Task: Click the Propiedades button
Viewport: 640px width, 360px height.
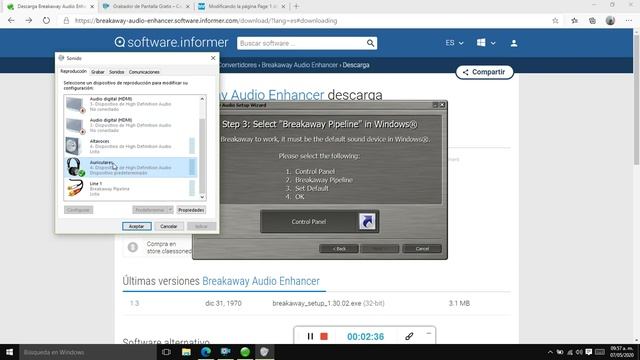Action: tap(191, 210)
